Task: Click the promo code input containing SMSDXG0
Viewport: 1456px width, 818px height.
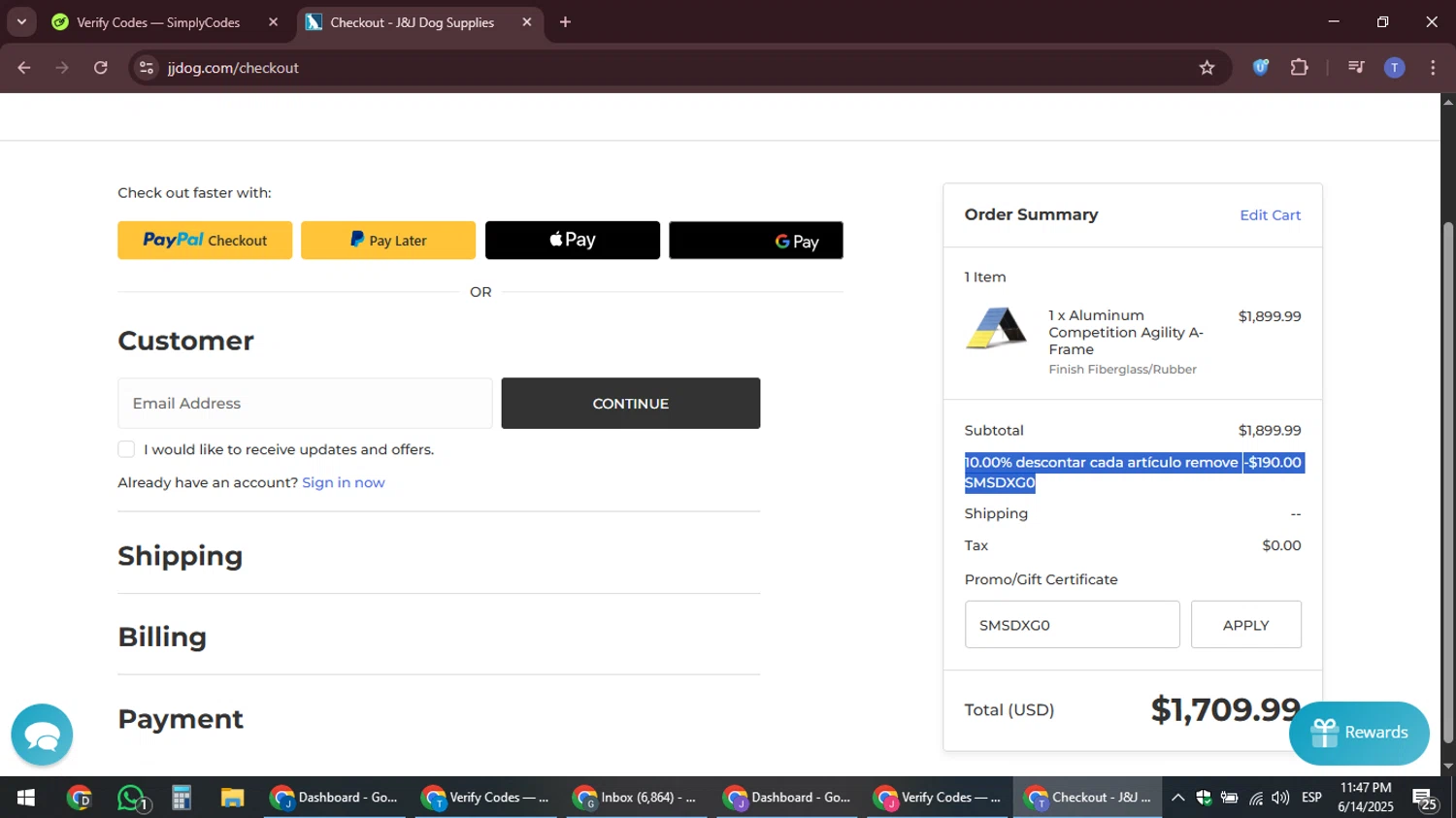Action: pyautogui.click(x=1072, y=625)
